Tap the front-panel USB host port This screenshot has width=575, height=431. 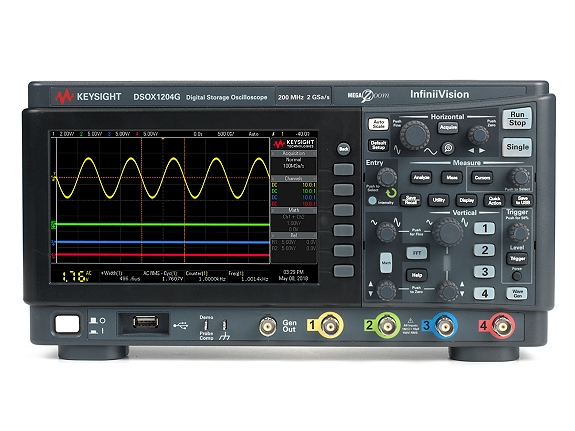(146, 322)
